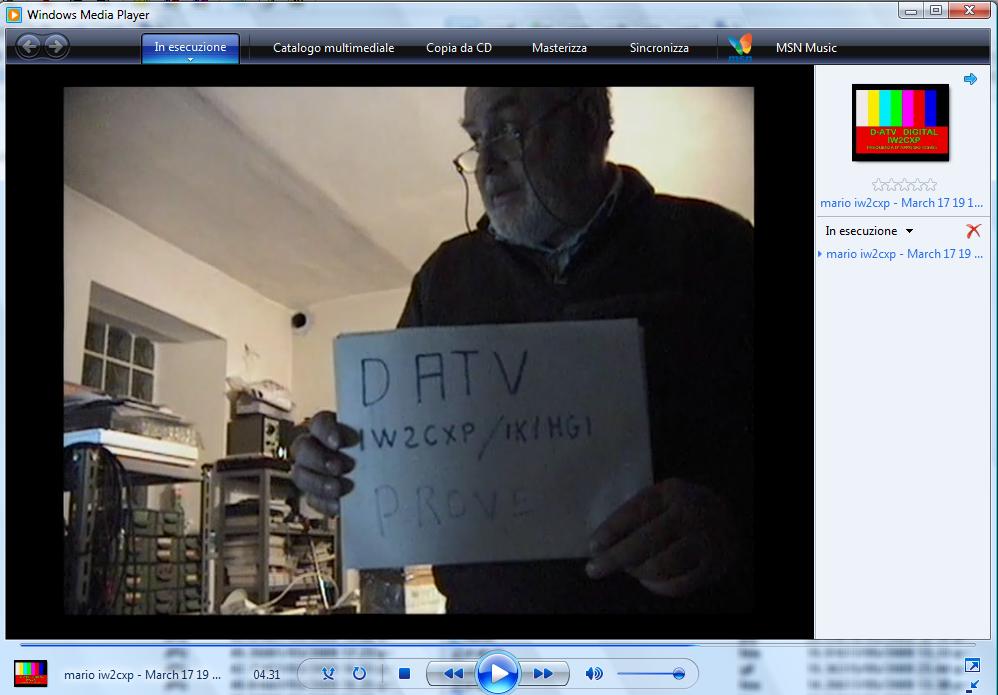Go forward with the Forward arrow
Image resolution: width=998 pixels, height=695 pixels.
56,46
